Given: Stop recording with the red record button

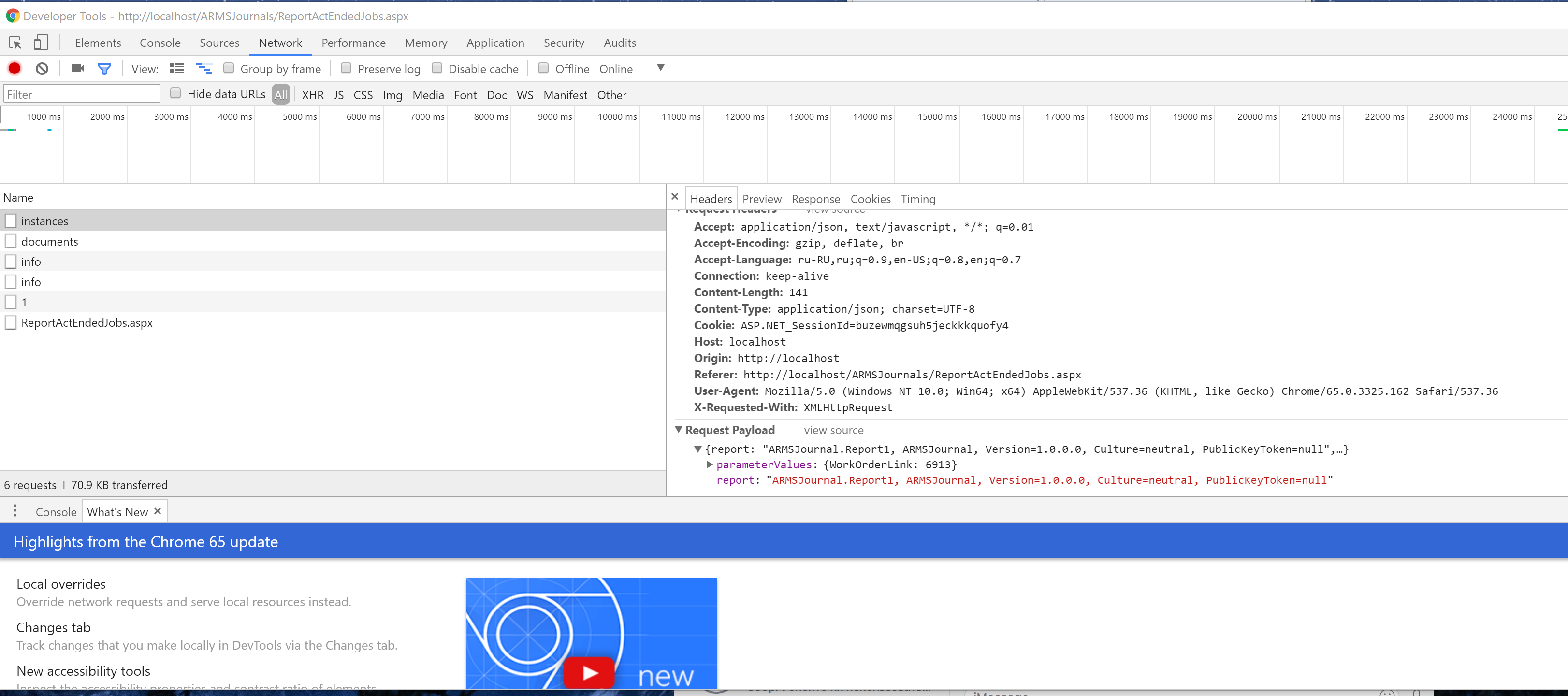Looking at the screenshot, I should pos(15,68).
